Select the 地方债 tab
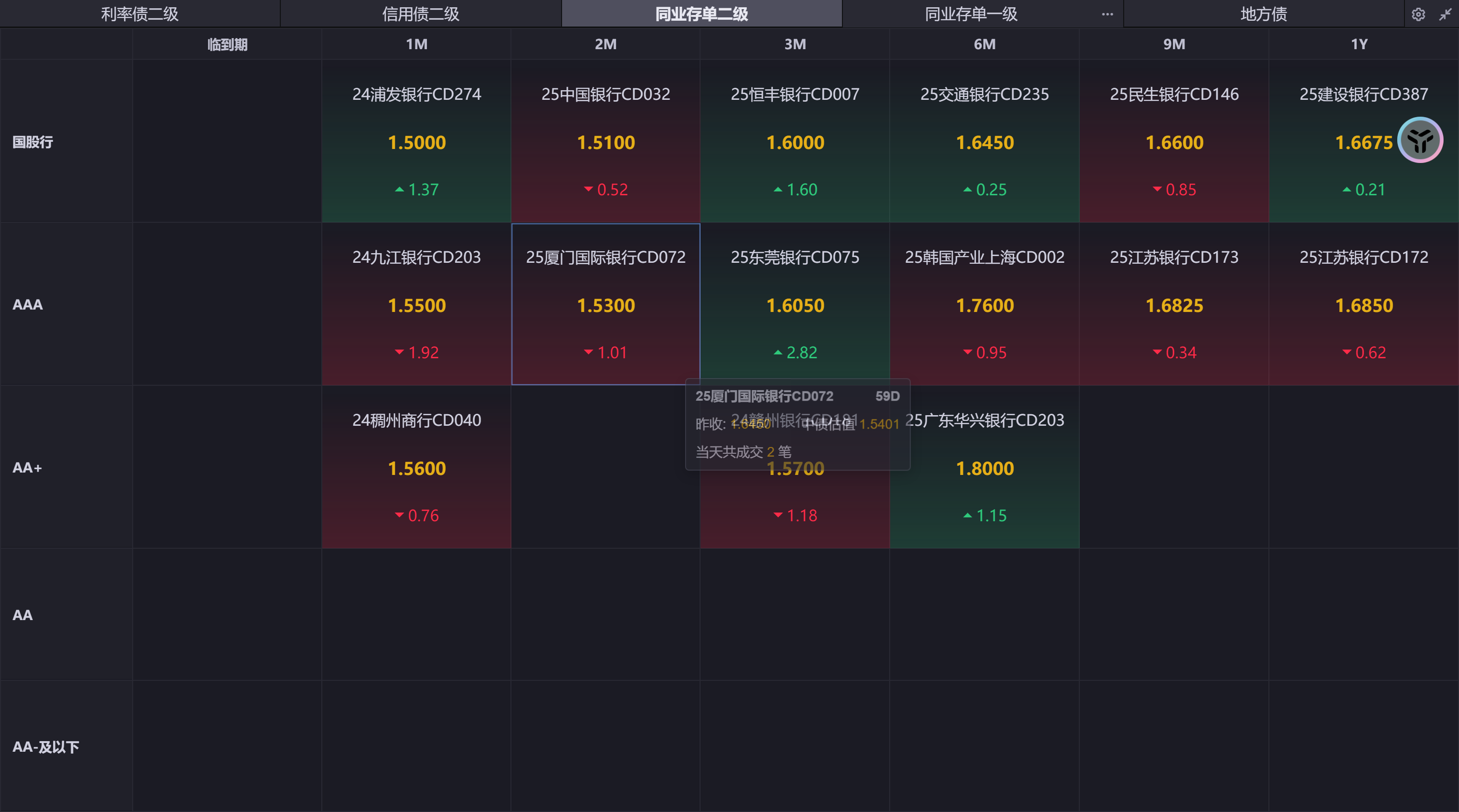1459x812 pixels. (1264, 14)
